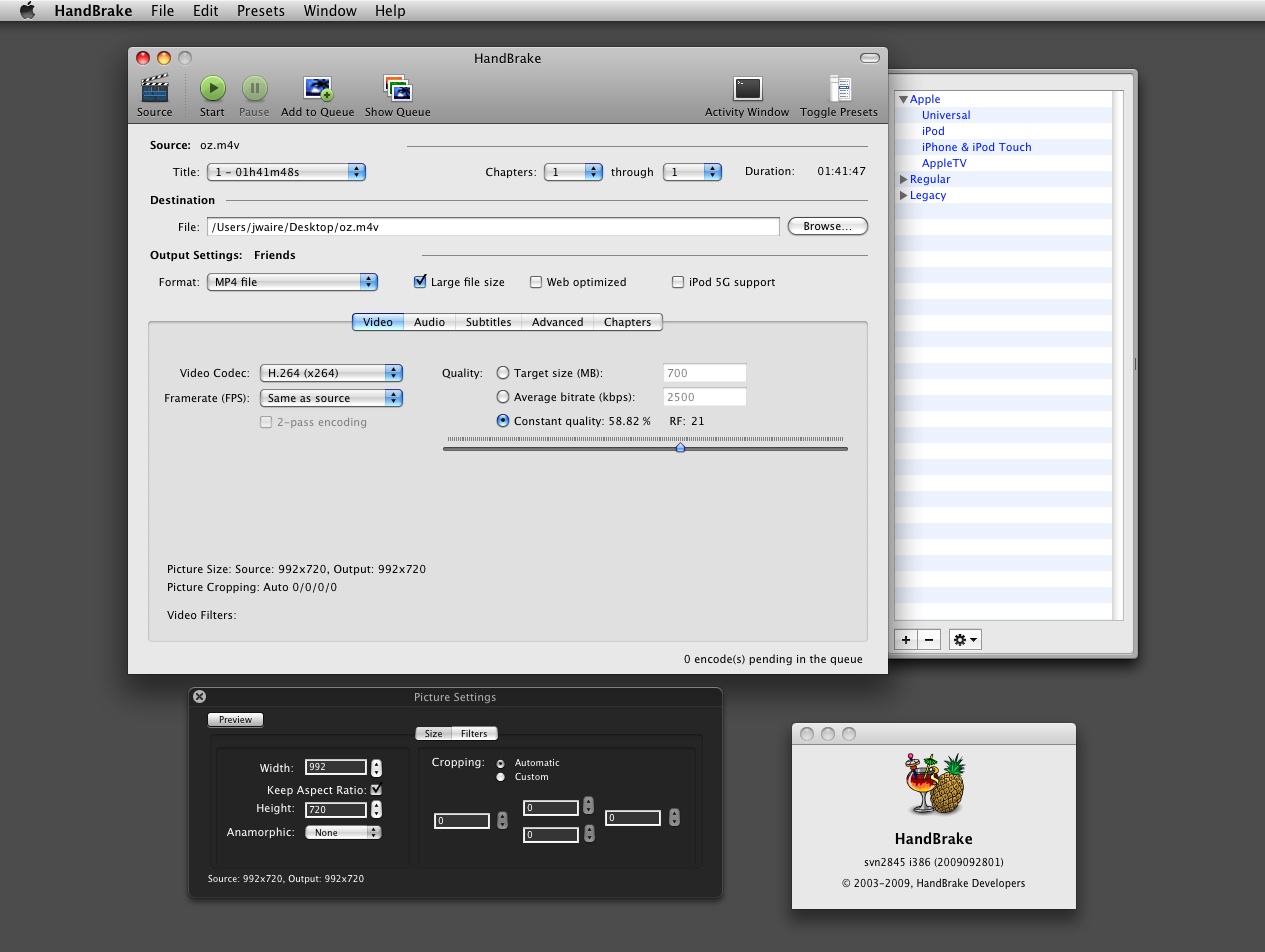The width and height of the screenshot is (1265, 952).
Task: Open the Show Queue icon
Action: (398, 89)
